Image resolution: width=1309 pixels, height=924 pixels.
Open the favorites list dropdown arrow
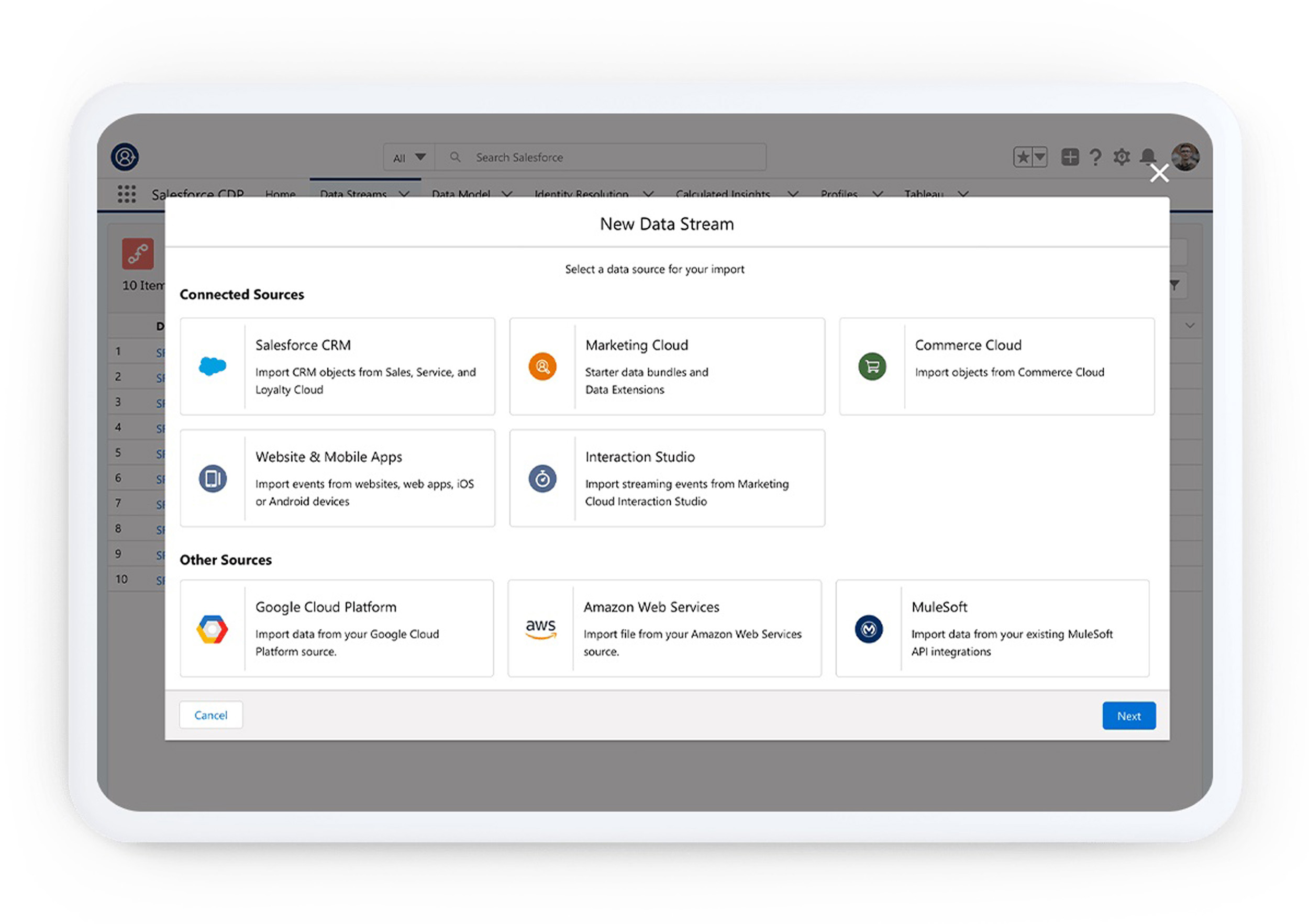click(x=1040, y=157)
